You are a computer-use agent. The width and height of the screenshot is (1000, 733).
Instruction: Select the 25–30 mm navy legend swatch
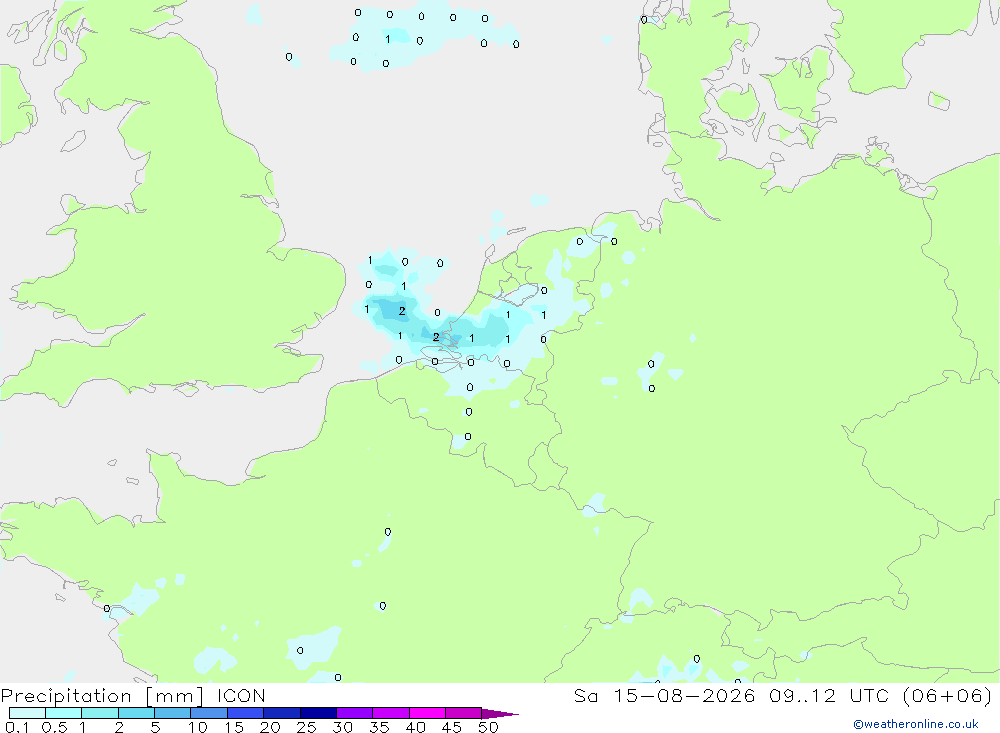click(318, 713)
